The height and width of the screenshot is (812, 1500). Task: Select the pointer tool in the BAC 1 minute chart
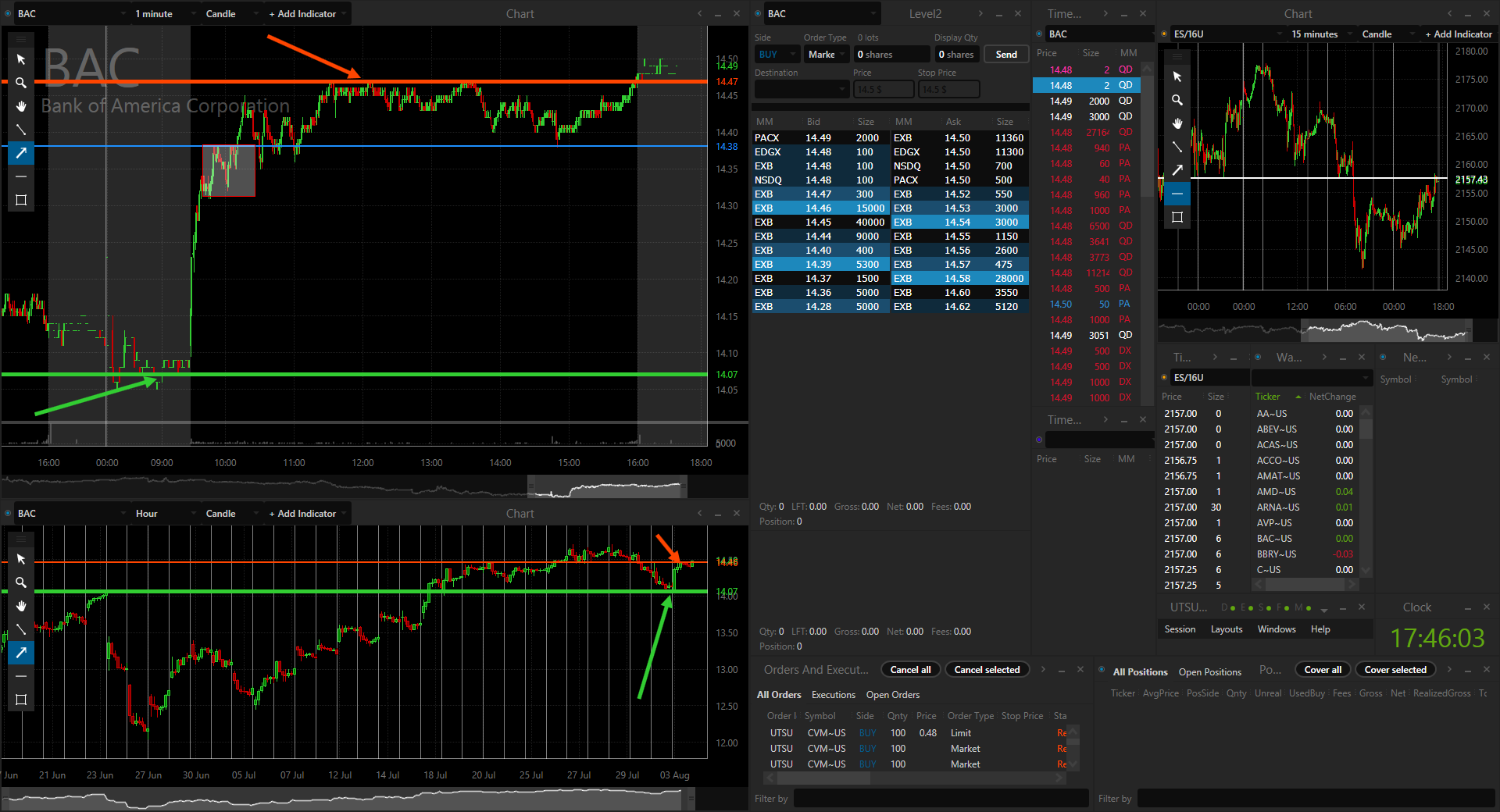(x=21, y=59)
